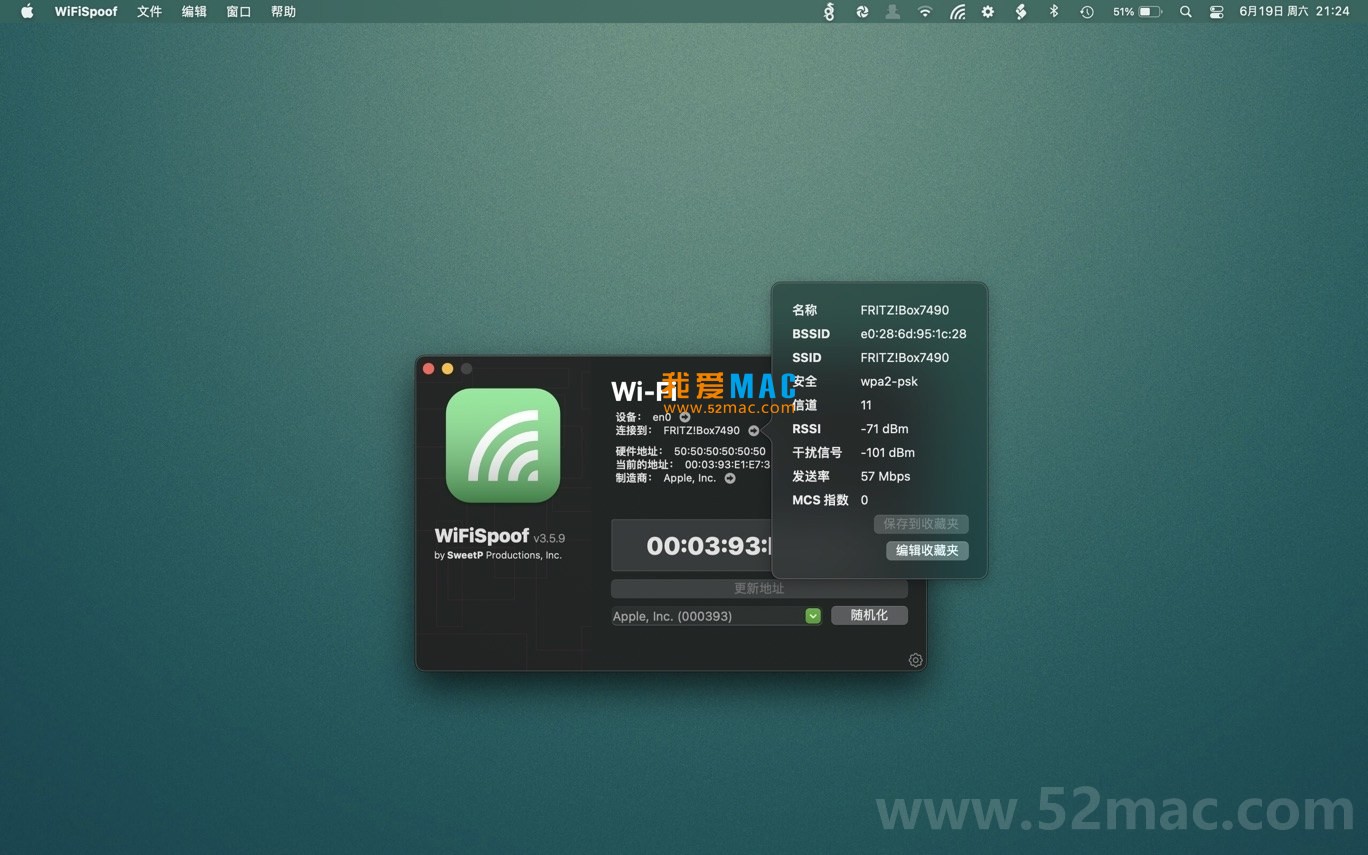Click the arrow beside connected network FRITZ!Box7490
The height and width of the screenshot is (855, 1368).
point(753,431)
